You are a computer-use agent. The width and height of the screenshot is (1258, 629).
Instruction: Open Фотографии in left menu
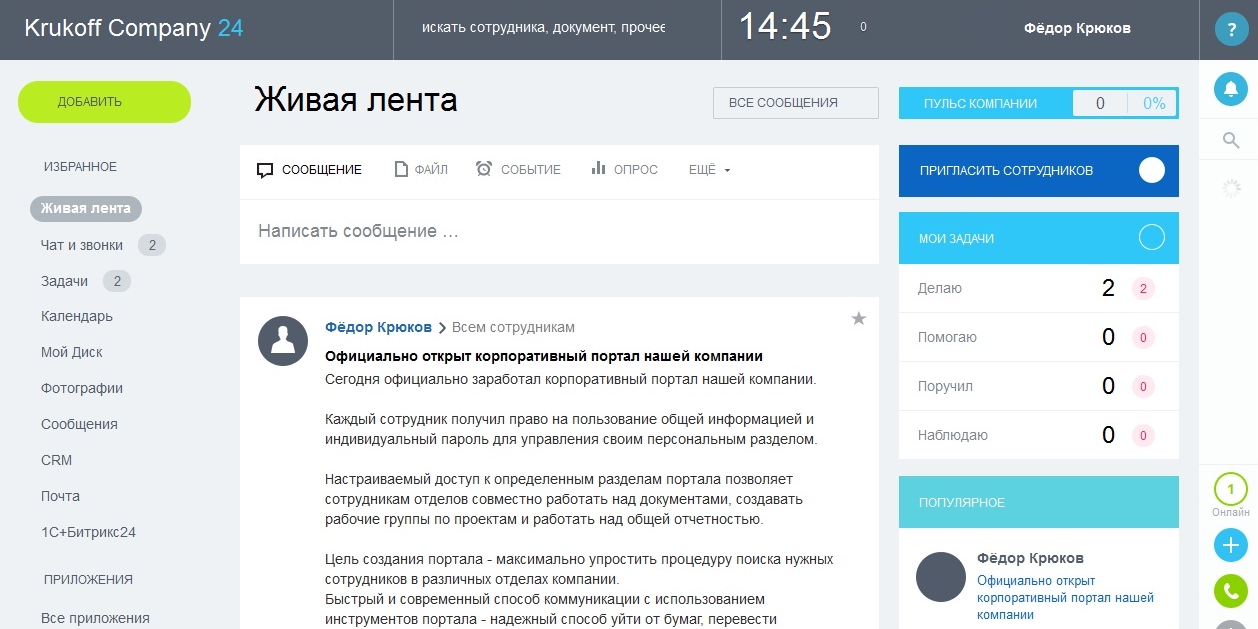pos(82,389)
